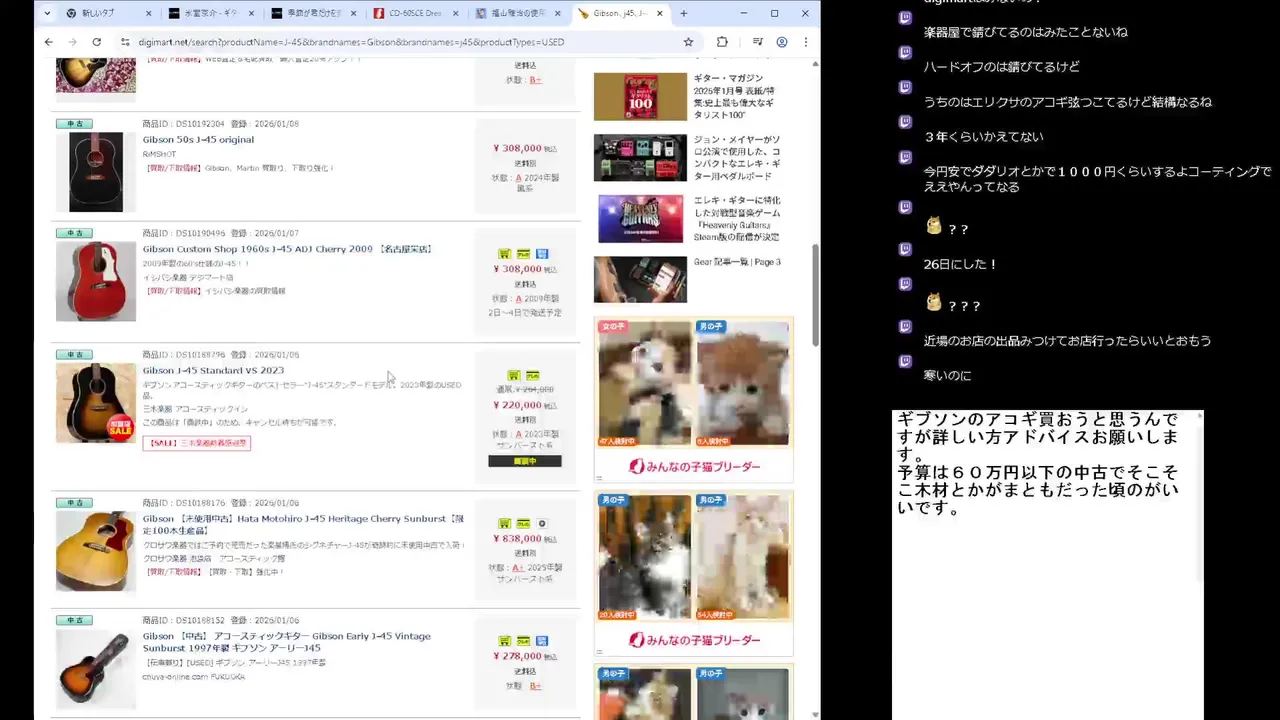Open Gibson Early J-45 Vintage Sunburst 1997 link
This screenshot has height=720, width=1280.
pyautogui.click(x=287, y=642)
